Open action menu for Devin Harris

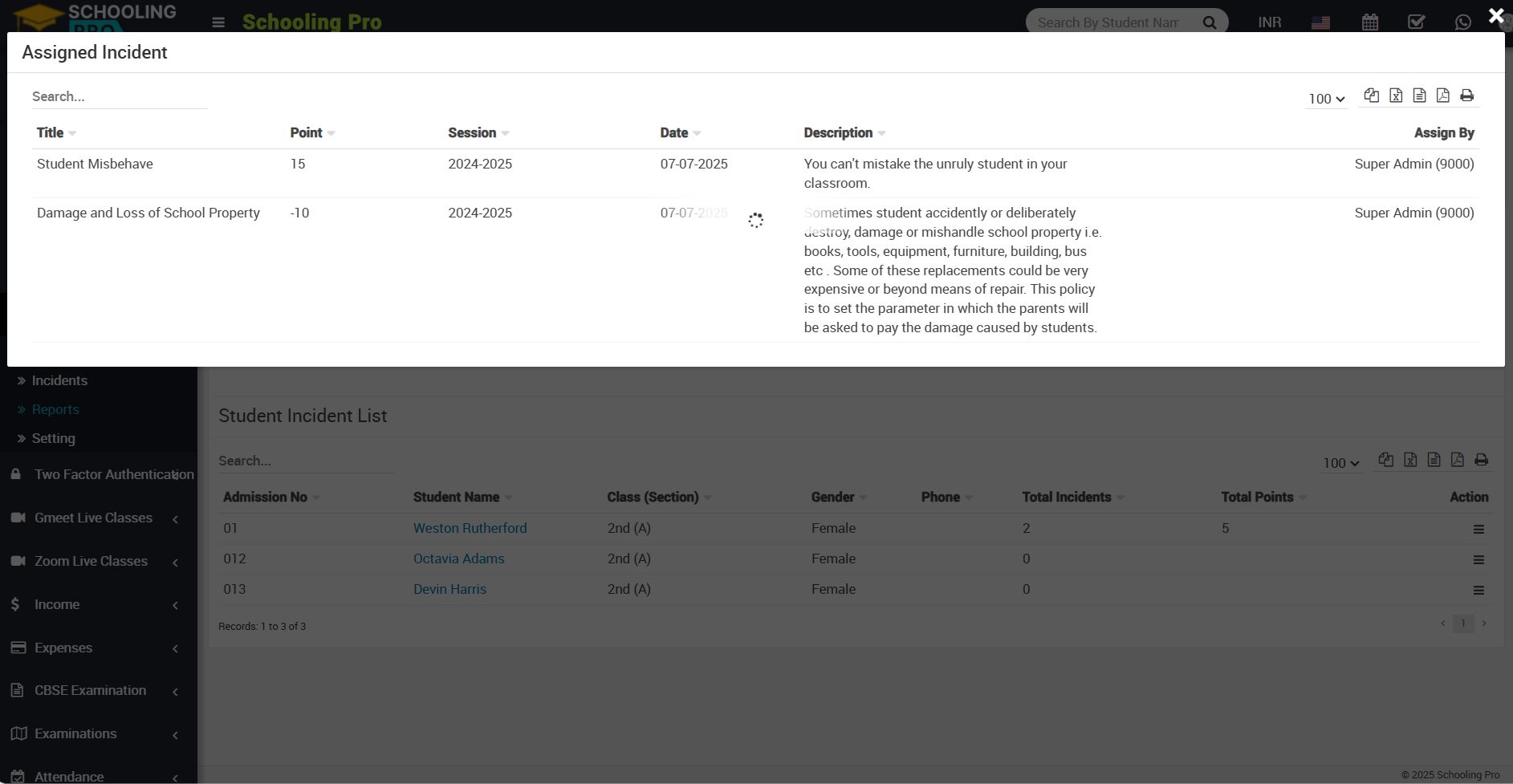[1478, 591]
